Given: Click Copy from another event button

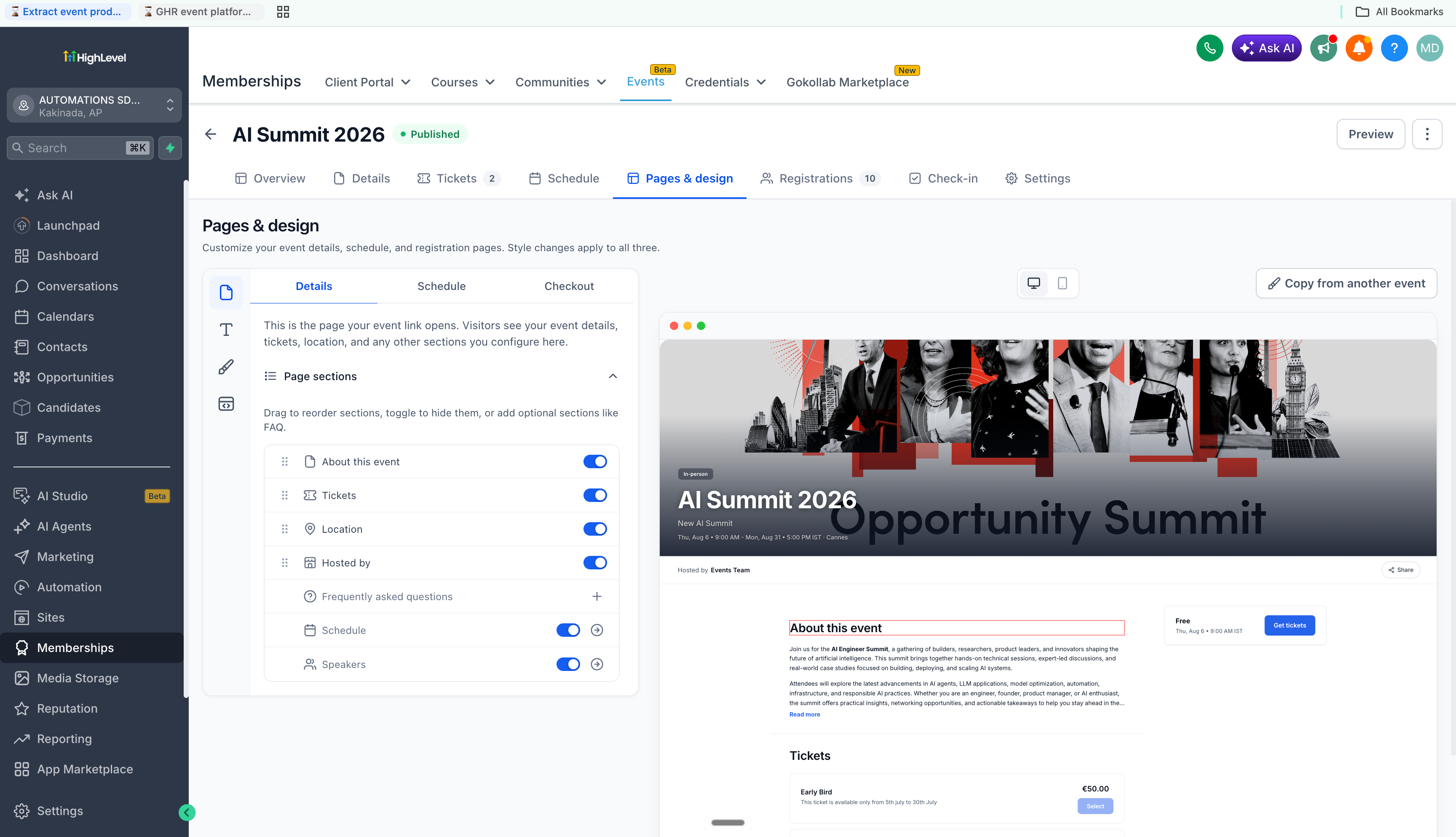Looking at the screenshot, I should pos(1346,283).
